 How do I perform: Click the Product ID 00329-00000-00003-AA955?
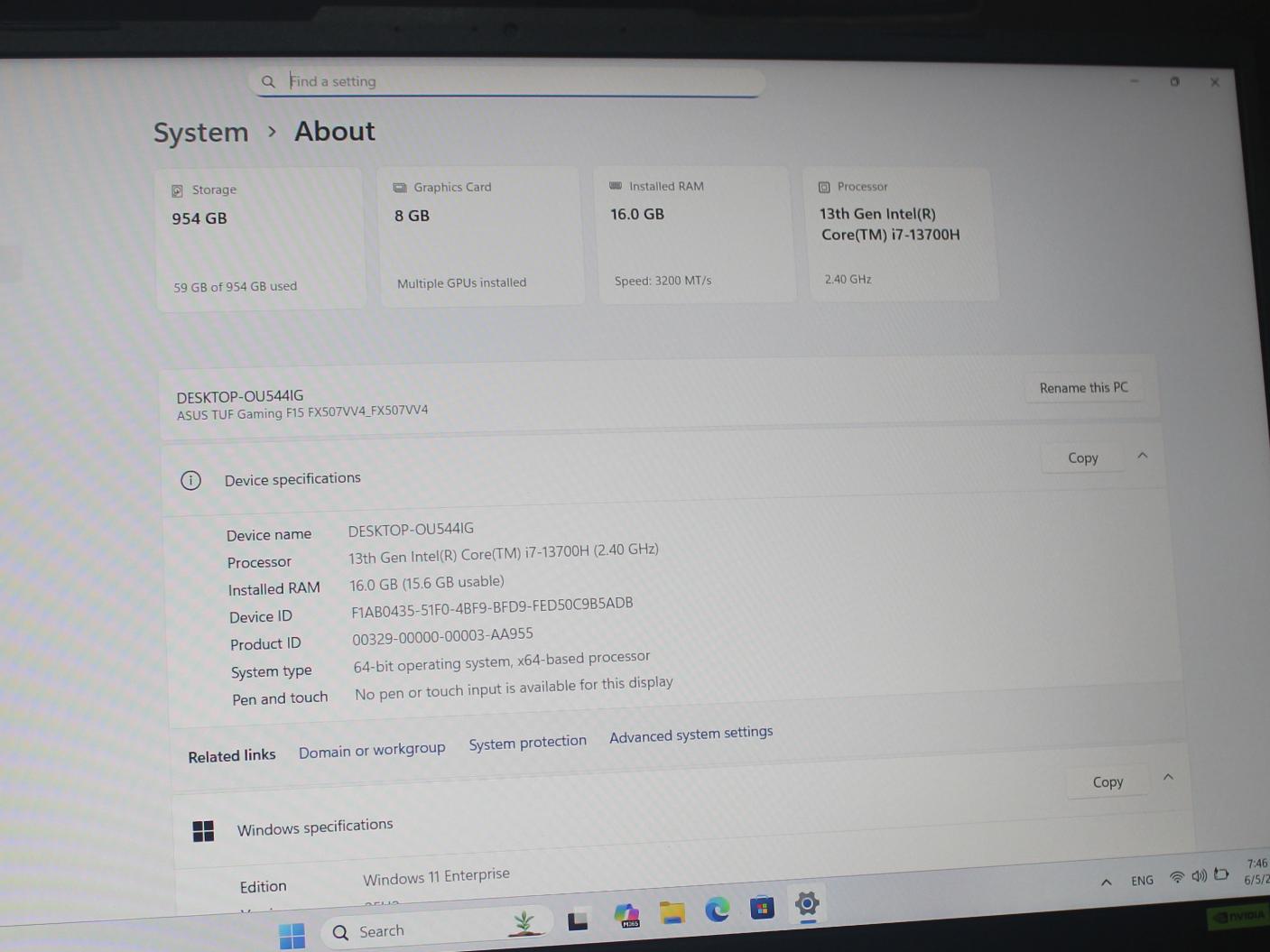point(442,636)
